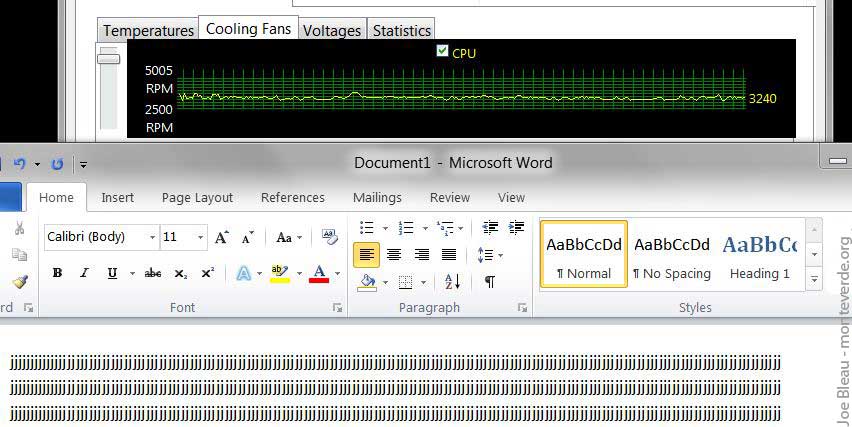This screenshot has width=852, height=427.
Task: Shrink the font size
Action: tap(248, 237)
